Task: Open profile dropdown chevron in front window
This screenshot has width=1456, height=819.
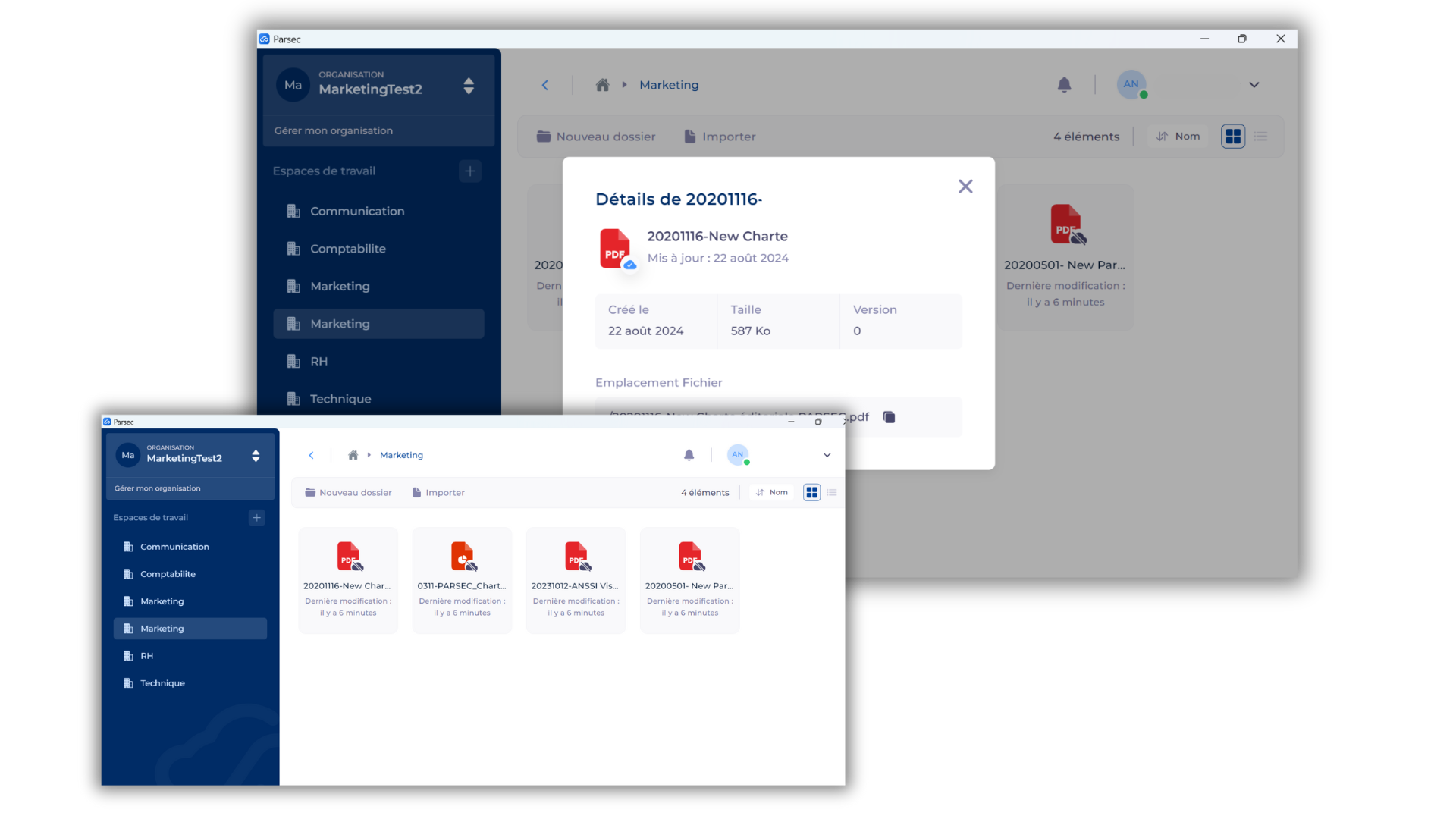Action: click(x=827, y=455)
